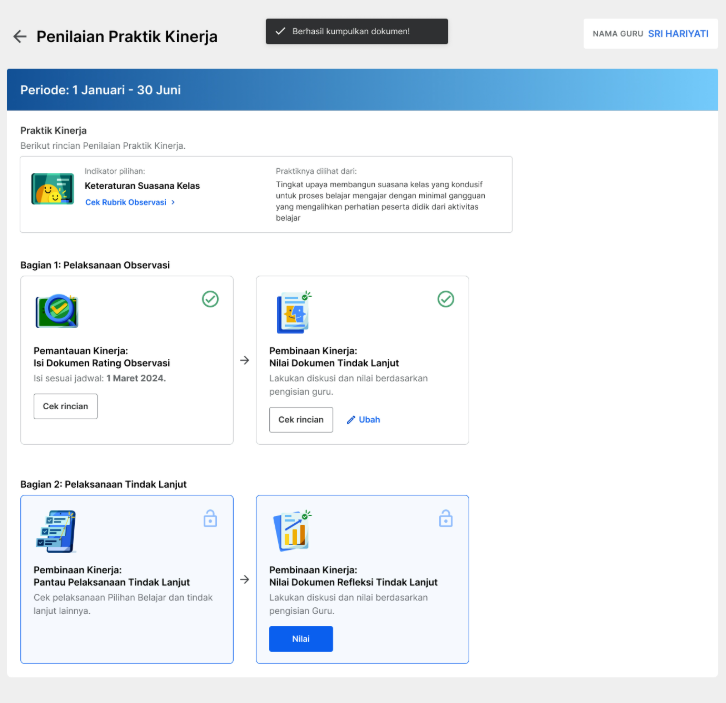Click arrow between Bagian 1 observation cards
Image resolution: width=726 pixels, height=703 pixels.
coord(244,360)
